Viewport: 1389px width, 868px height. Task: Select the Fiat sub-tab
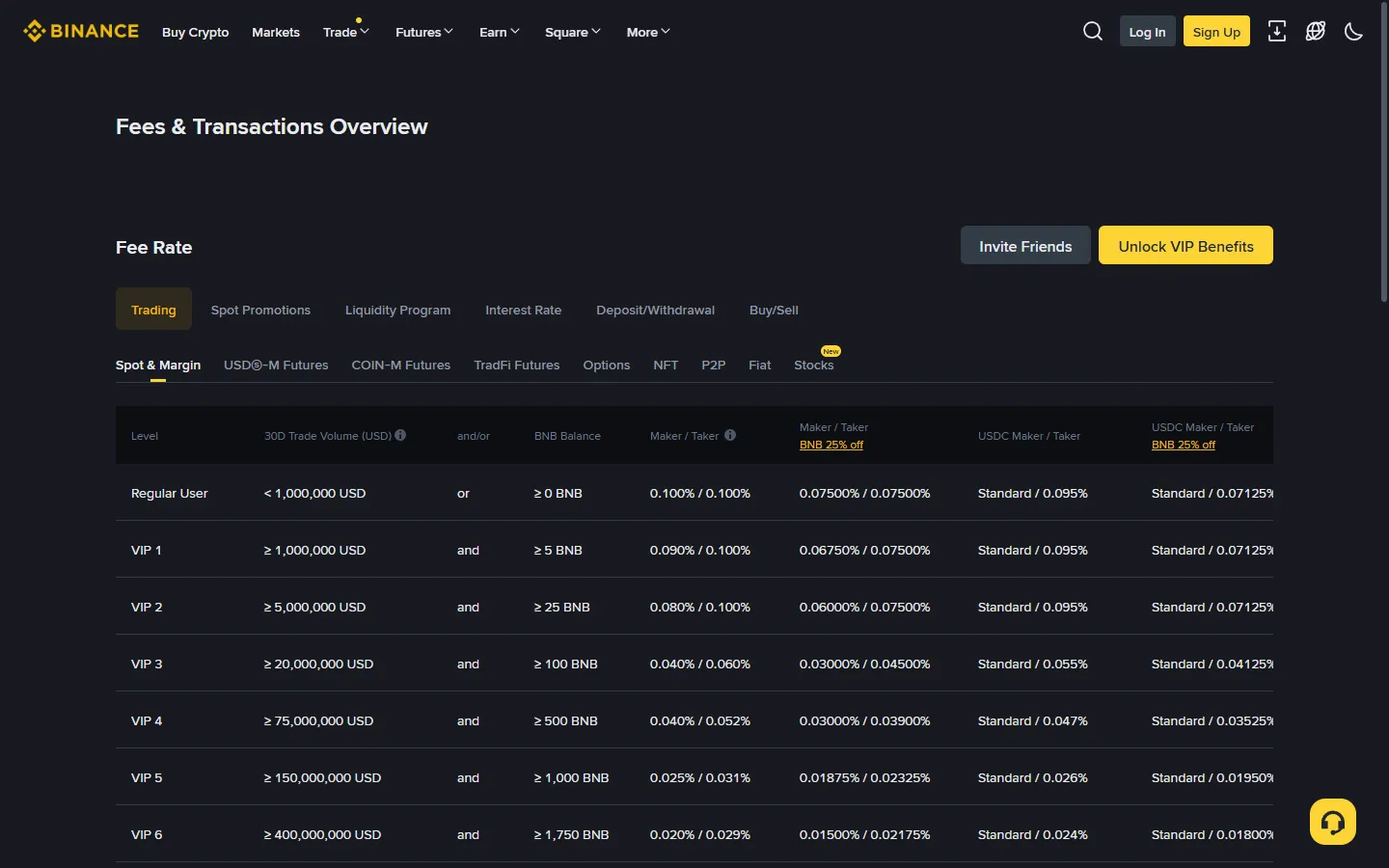(760, 365)
